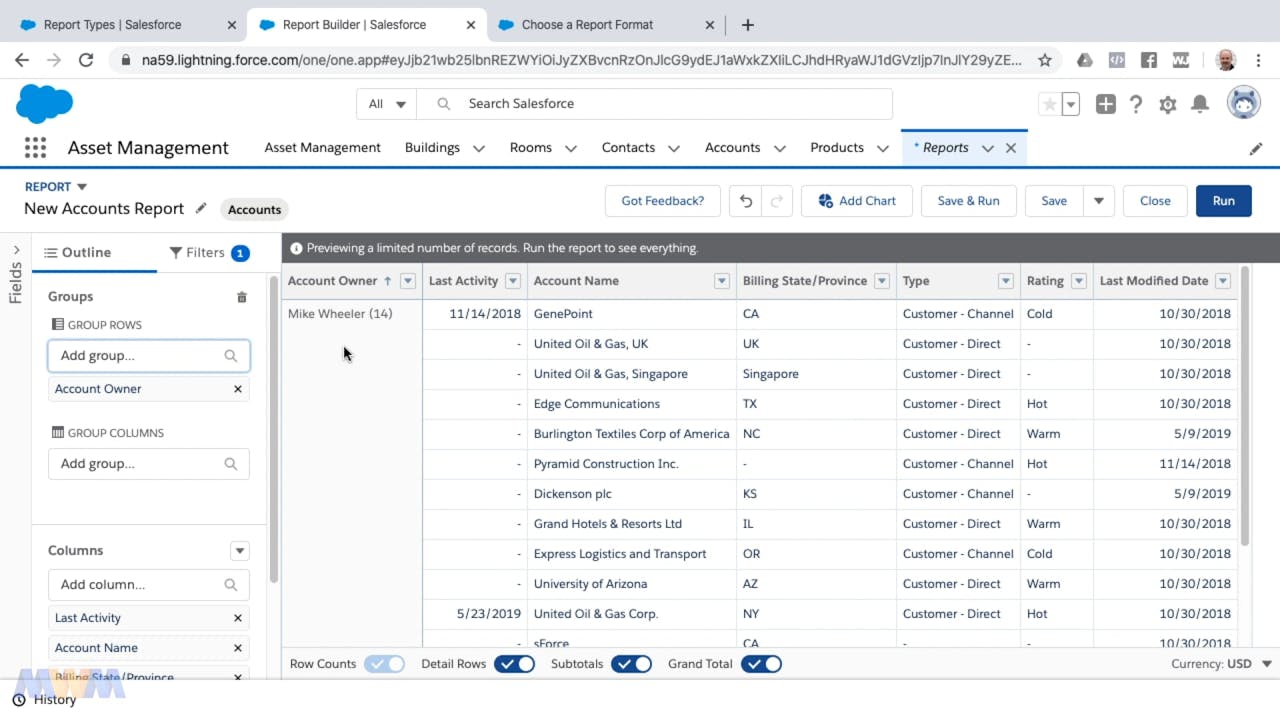
Task: Click the Close button
Action: pyautogui.click(x=1155, y=201)
